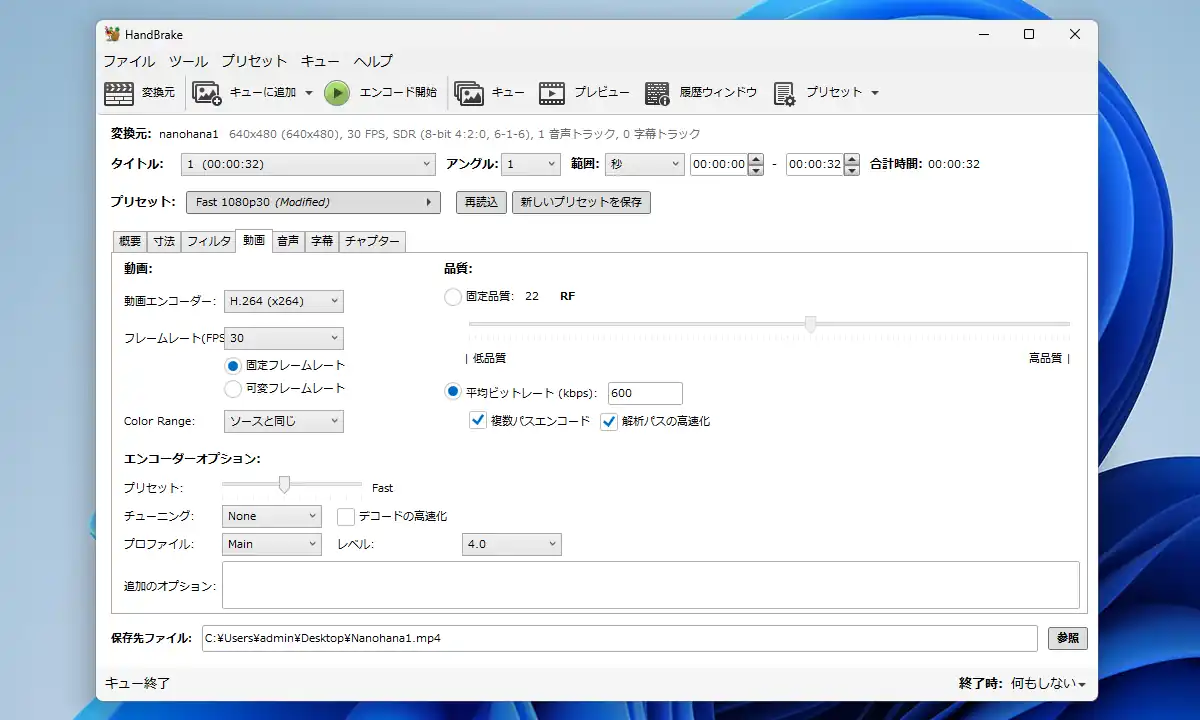Uncheck the 複数パスエンコード checkbox

coord(478,421)
